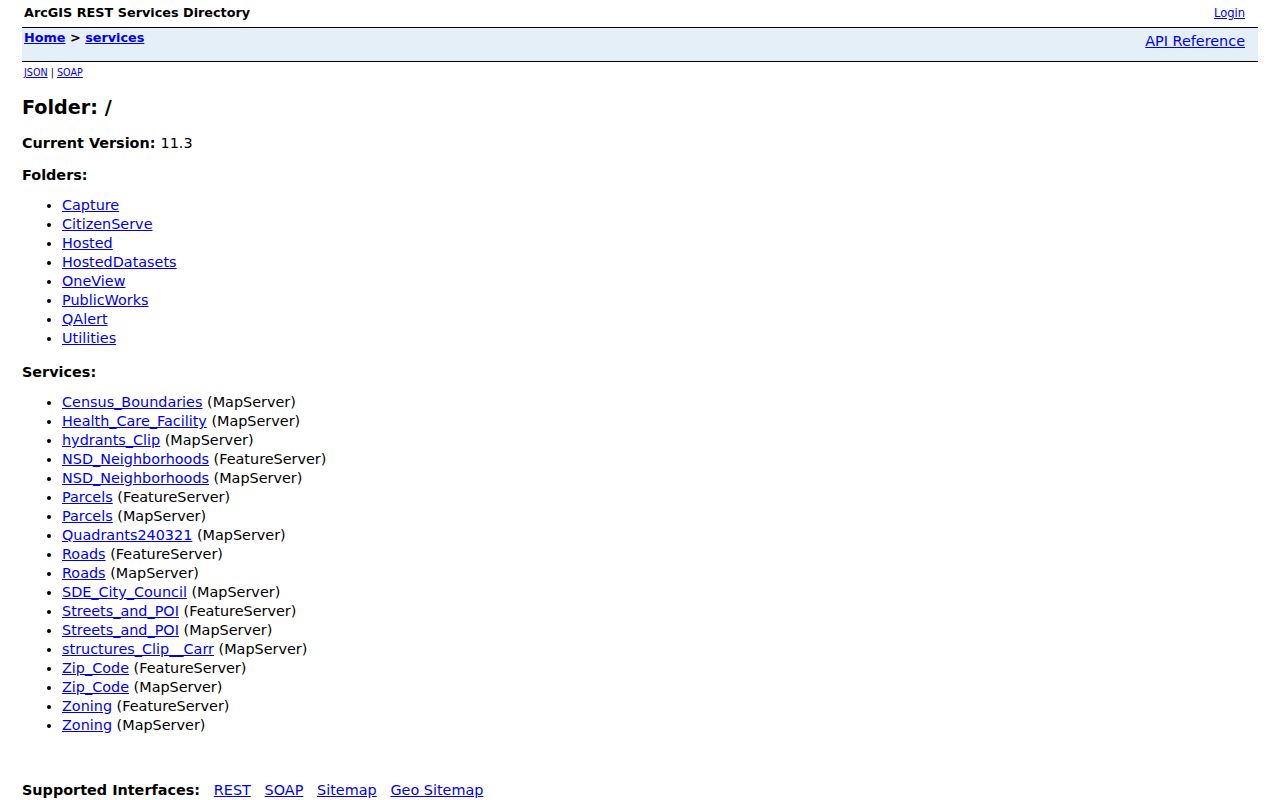Open the SOAP format link near the top
Image resolution: width=1280 pixels, height=800 pixels.
[70, 73]
